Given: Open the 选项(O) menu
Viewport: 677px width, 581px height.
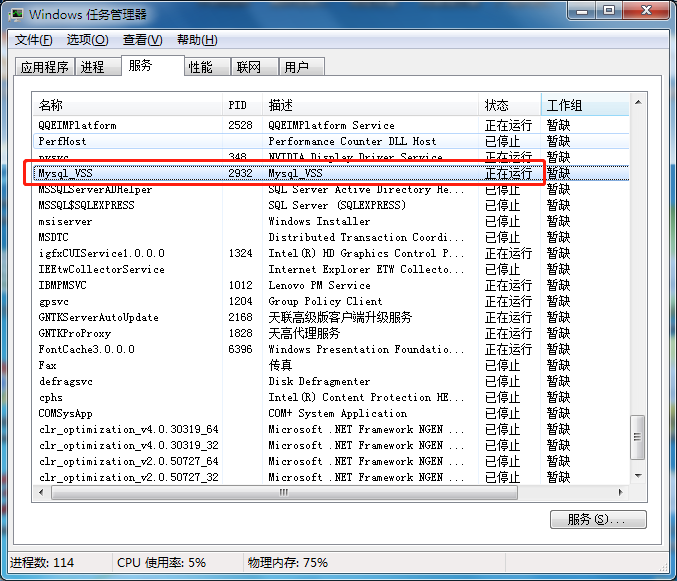Looking at the screenshot, I should click(87, 40).
